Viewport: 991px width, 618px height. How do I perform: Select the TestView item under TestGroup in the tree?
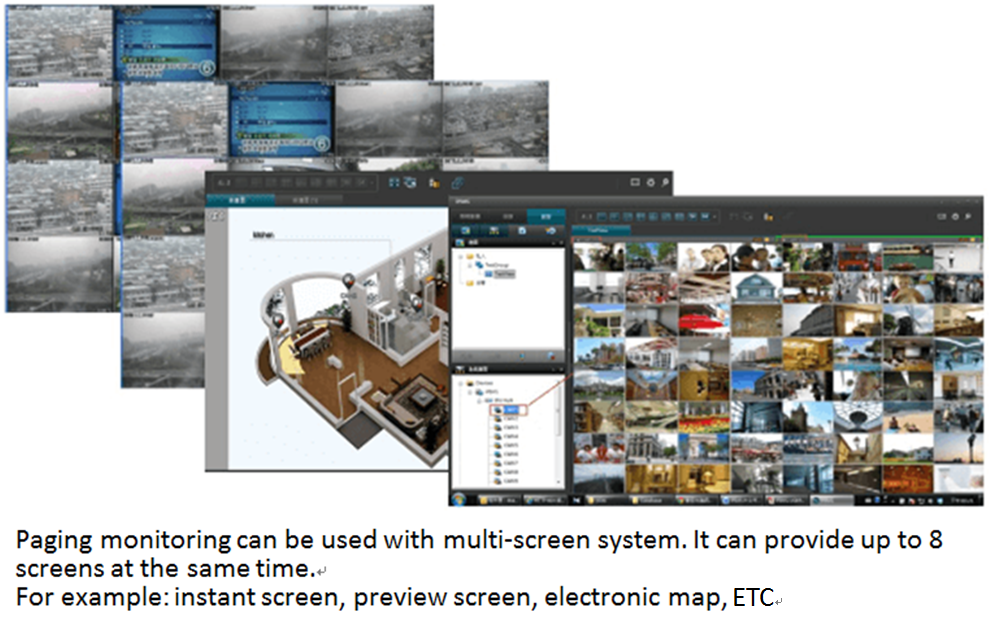coord(501,274)
